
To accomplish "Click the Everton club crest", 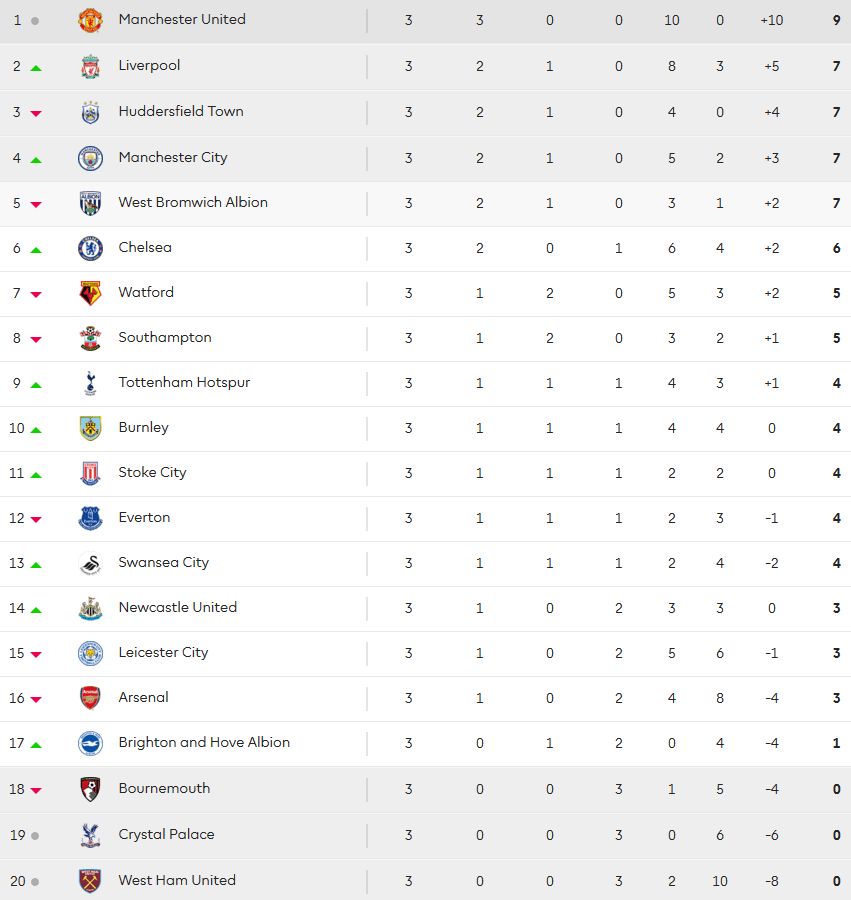I will pos(90,518).
